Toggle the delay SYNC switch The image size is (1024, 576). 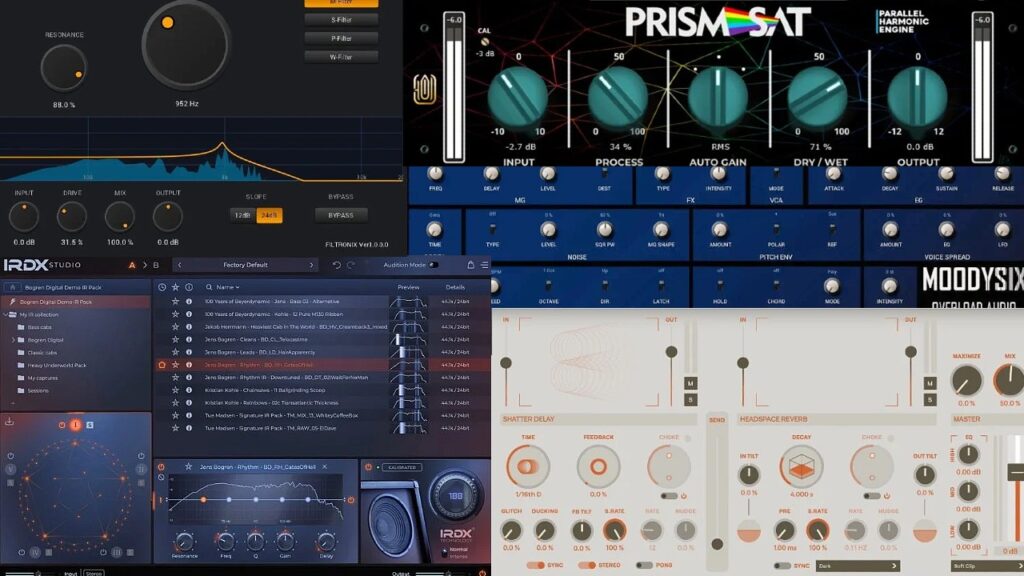coord(536,565)
